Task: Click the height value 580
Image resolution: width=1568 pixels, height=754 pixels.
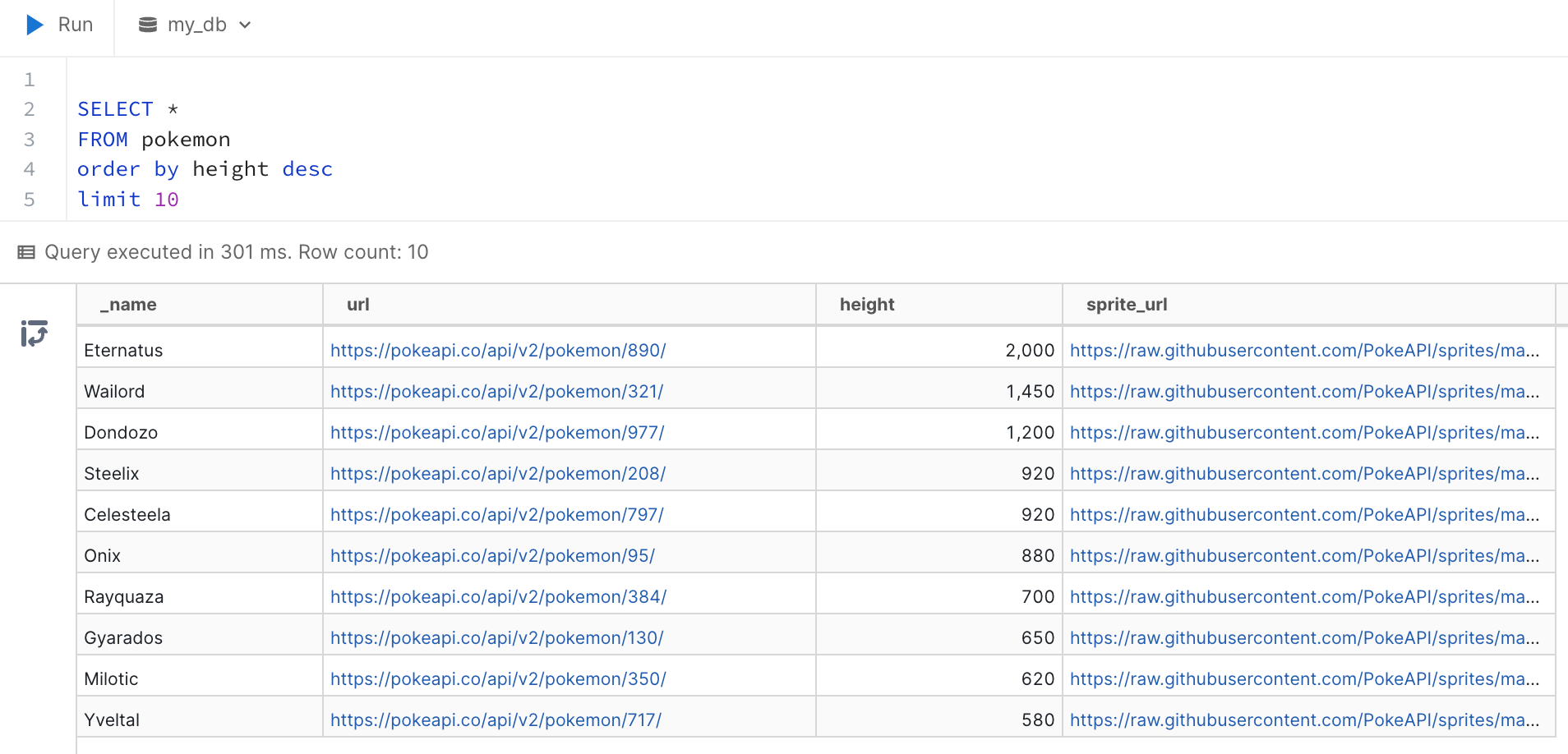Action: click(x=1038, y=720)
